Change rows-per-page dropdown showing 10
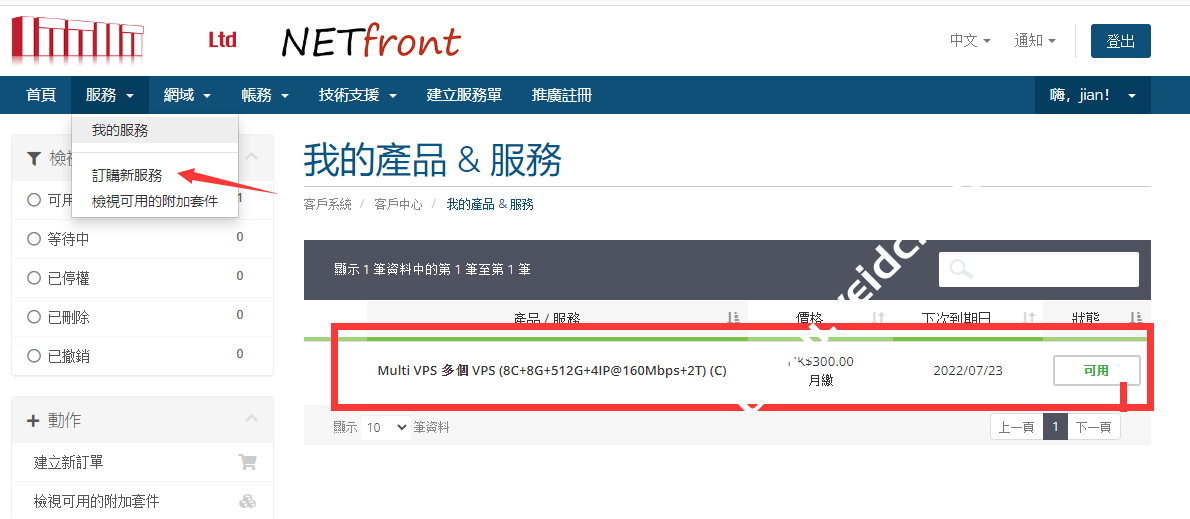Image resolution: width=1190 pixels, height=519 pixels. click(386, 427)
